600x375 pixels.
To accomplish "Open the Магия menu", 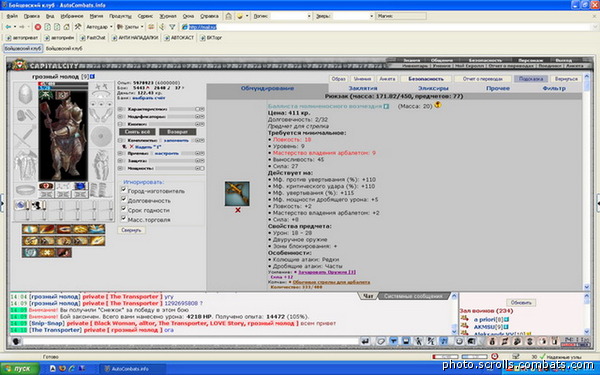I will click(x=96, y=16).
